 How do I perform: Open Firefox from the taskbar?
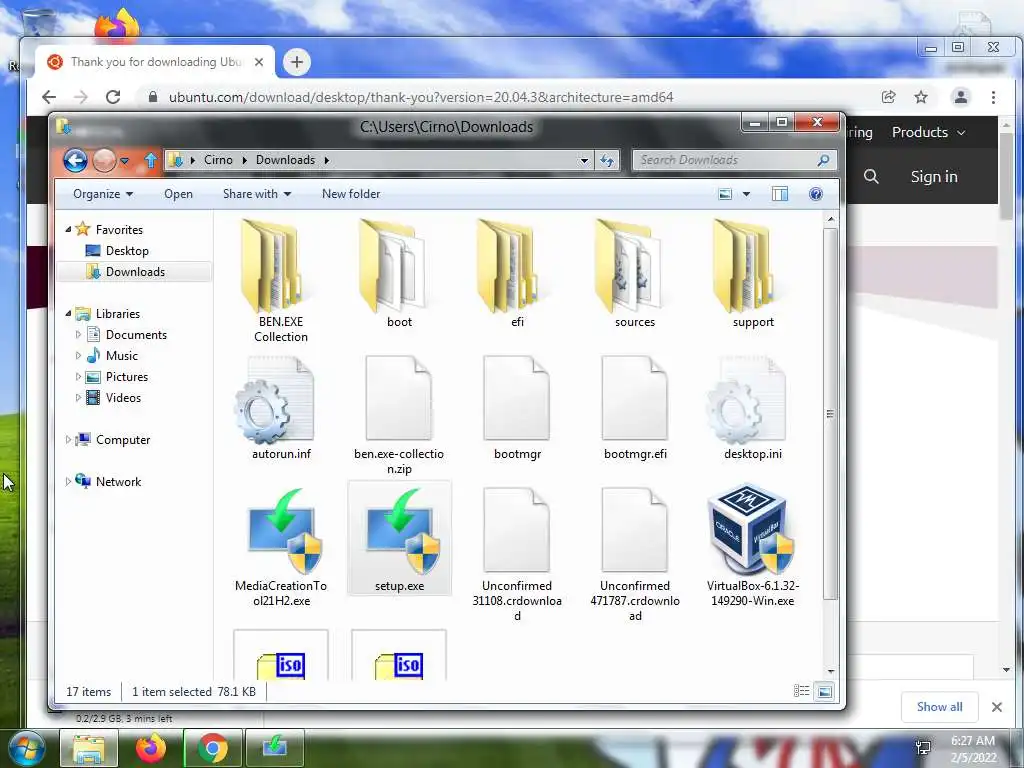coord(150,748)
